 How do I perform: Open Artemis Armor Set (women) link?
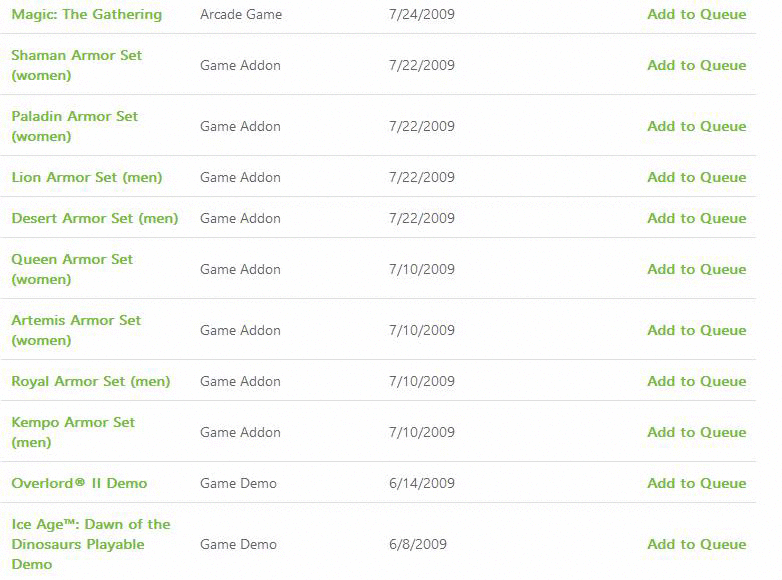click(76, 330)
